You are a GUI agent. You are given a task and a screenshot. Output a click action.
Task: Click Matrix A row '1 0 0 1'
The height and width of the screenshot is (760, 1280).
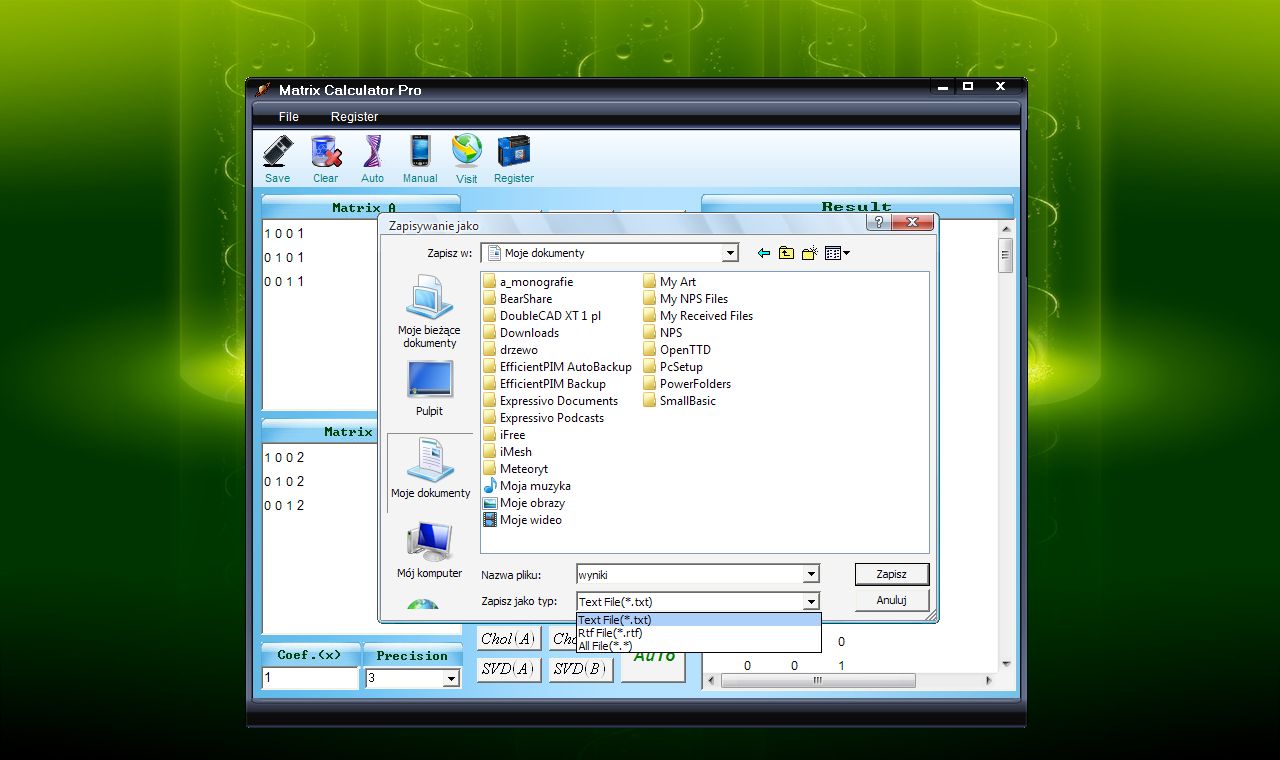coord(284,234)
